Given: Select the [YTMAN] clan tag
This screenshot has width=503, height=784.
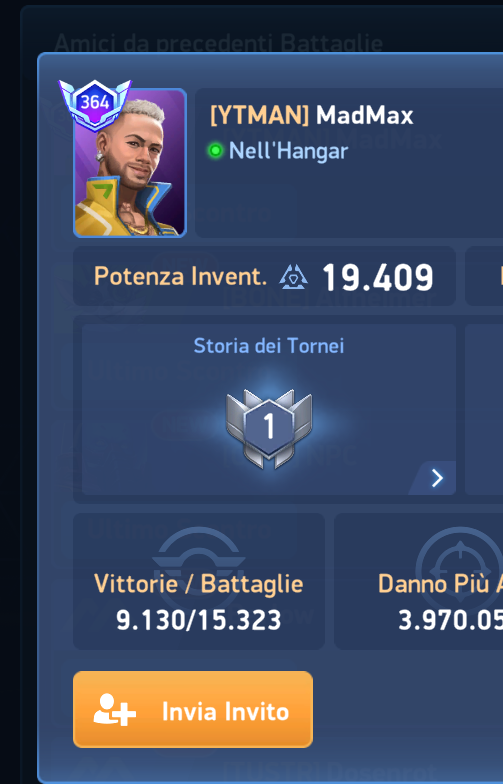Looking at the screenshot, I should pyautogui.click(x=260, y=116).
